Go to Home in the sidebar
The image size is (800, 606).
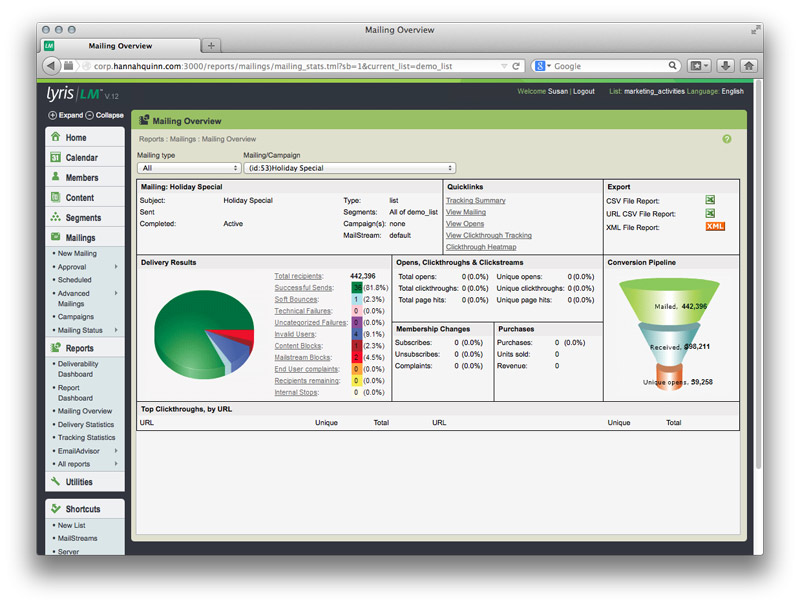[x=76, y=138]
